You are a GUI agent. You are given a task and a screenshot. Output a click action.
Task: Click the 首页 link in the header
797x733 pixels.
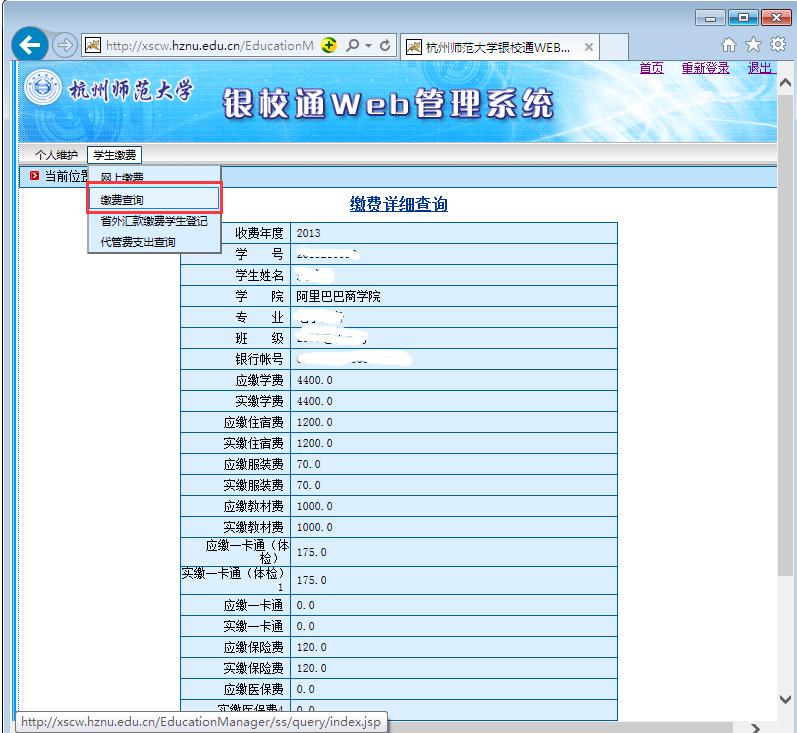[651, 68]
